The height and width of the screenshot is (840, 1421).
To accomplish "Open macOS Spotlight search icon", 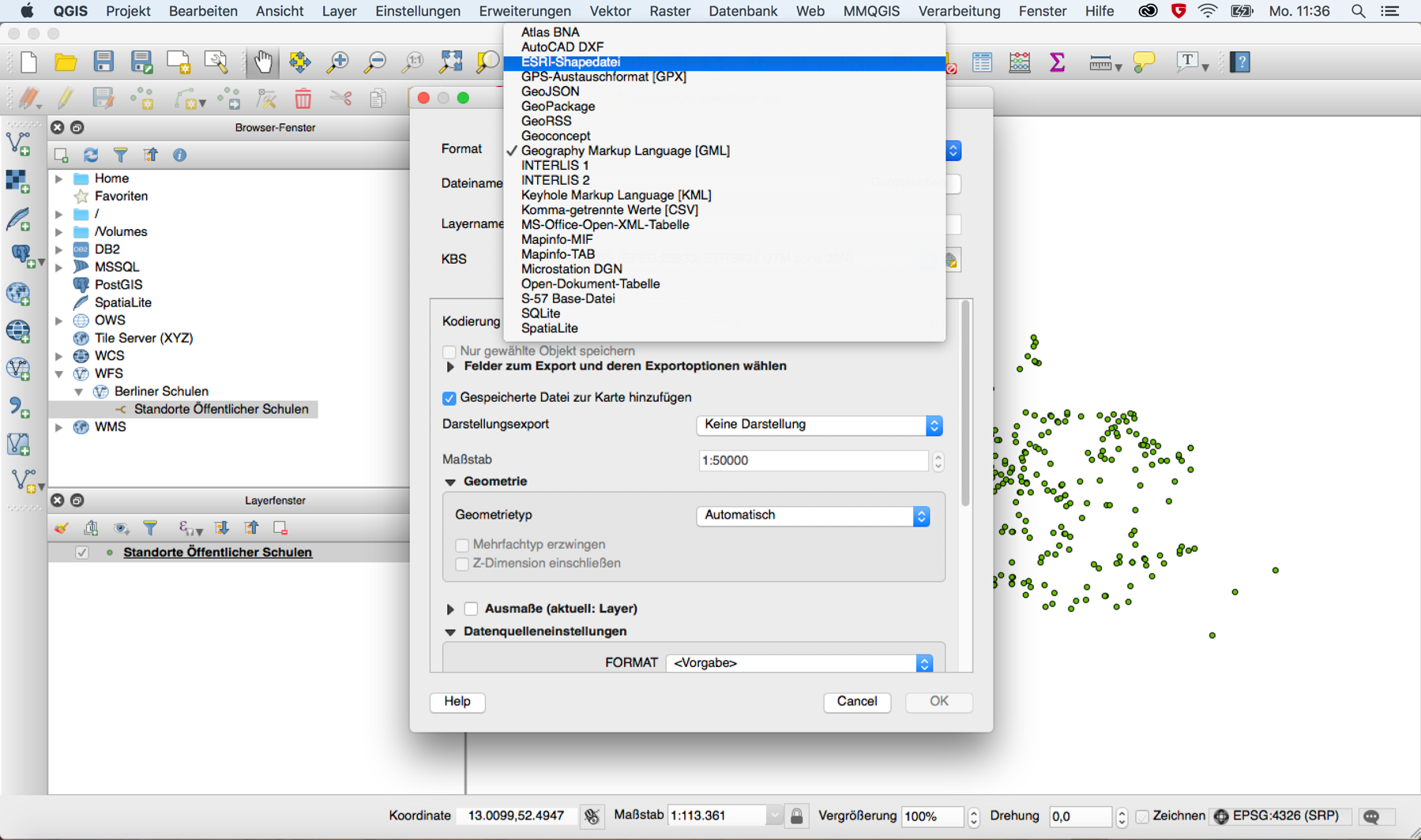I will (1358, 11).
